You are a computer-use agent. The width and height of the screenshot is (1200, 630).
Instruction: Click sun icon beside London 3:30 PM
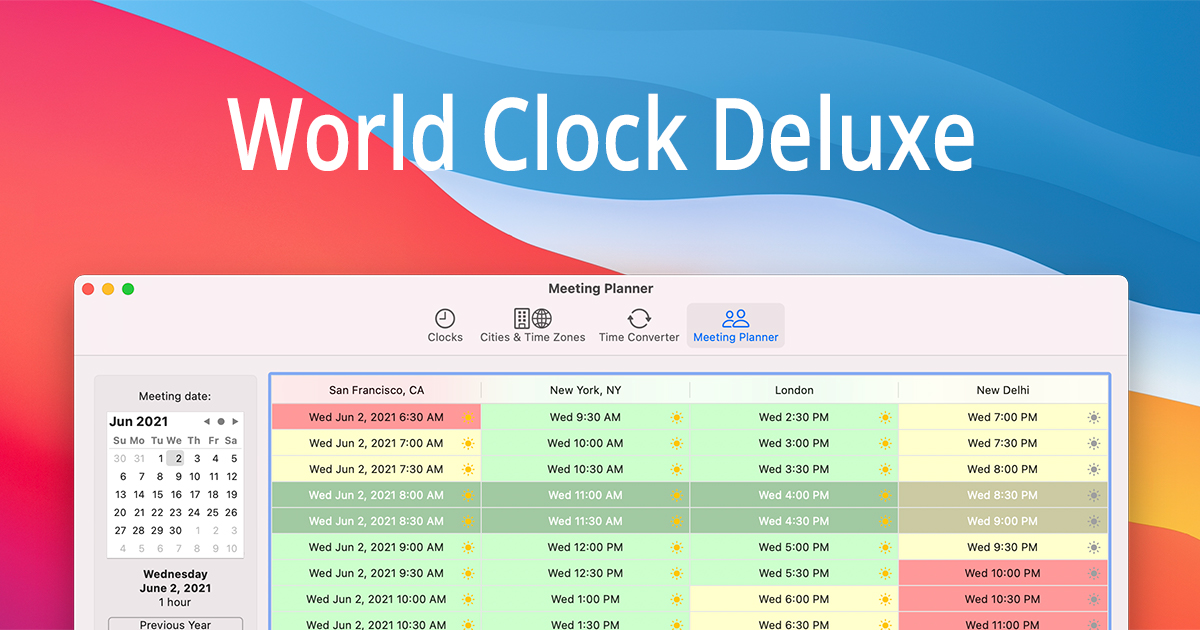[x=885, y=469]
